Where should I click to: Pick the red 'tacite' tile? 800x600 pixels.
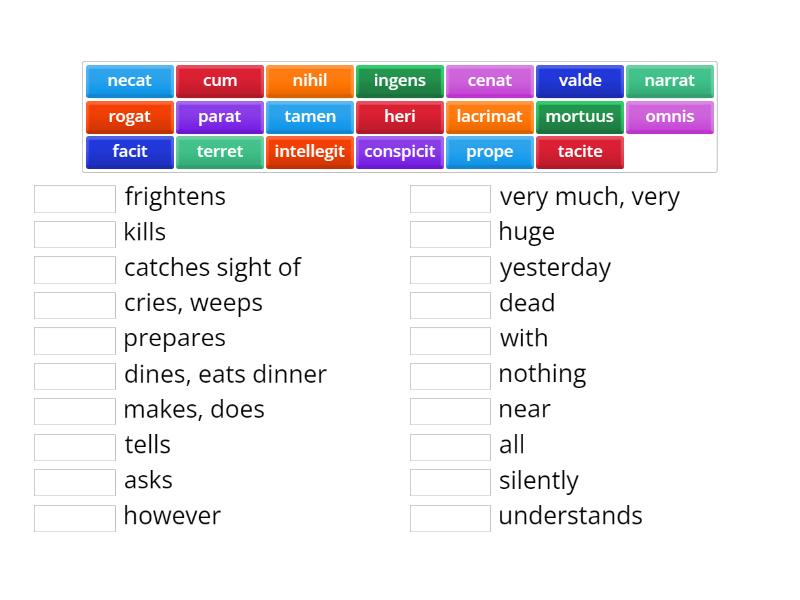point(579,152)
